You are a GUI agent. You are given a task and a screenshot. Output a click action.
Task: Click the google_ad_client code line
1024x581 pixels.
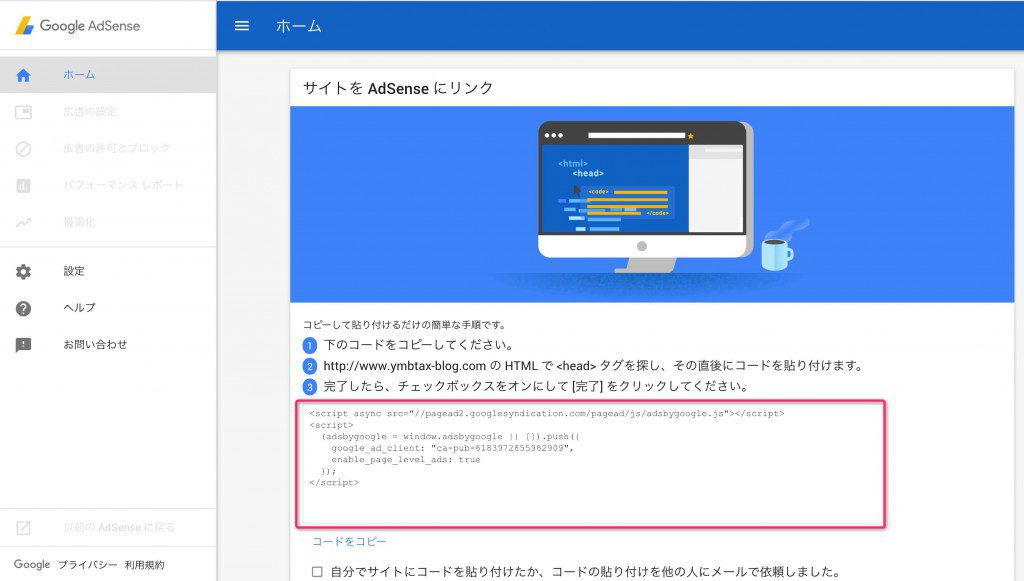452,448
